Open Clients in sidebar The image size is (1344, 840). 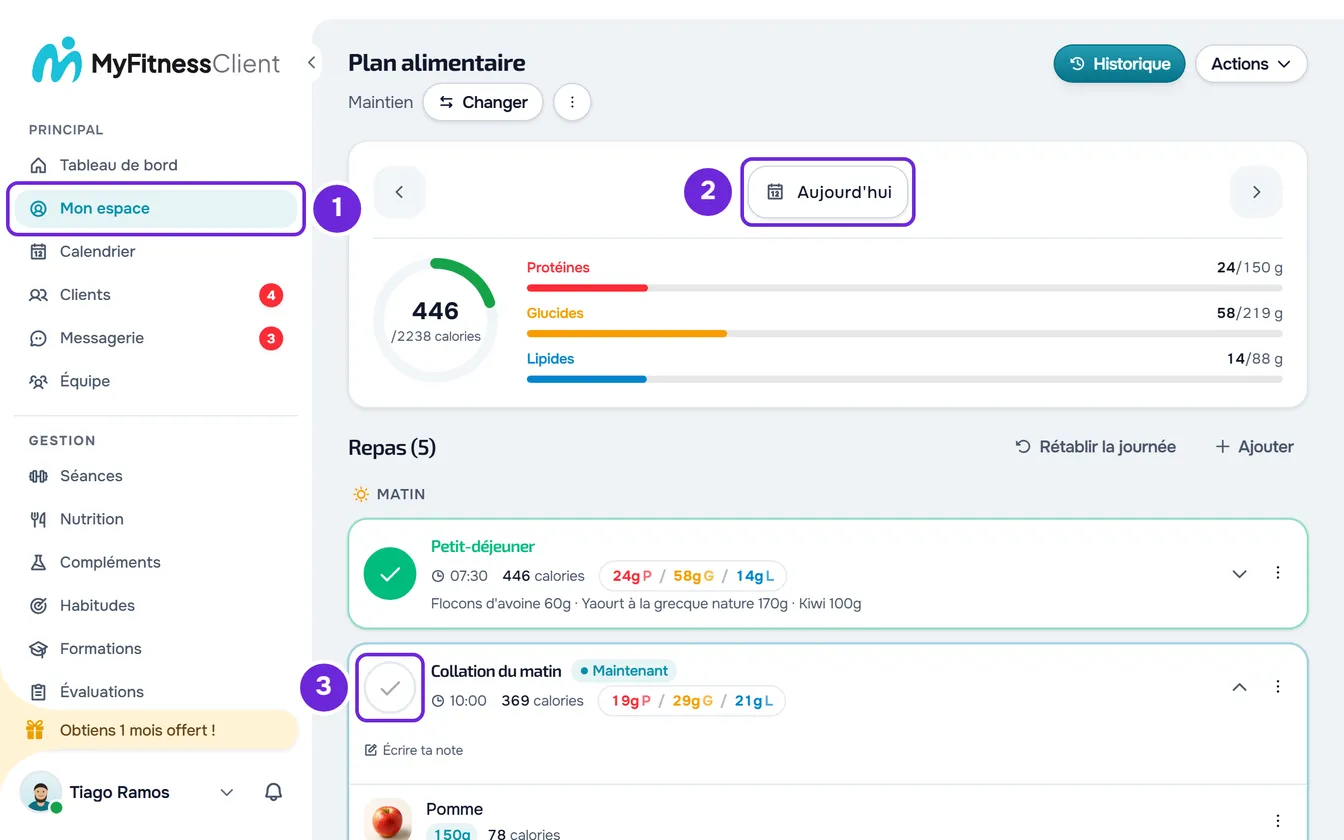pos(156,295)
